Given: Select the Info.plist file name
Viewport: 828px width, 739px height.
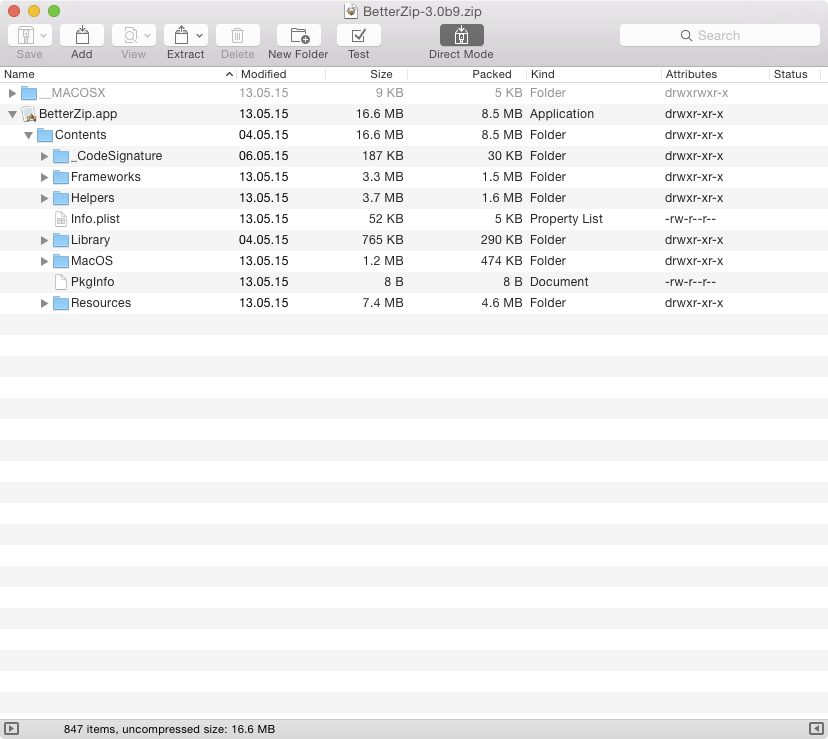Looking at the screenshot, I should pos(95,219).
